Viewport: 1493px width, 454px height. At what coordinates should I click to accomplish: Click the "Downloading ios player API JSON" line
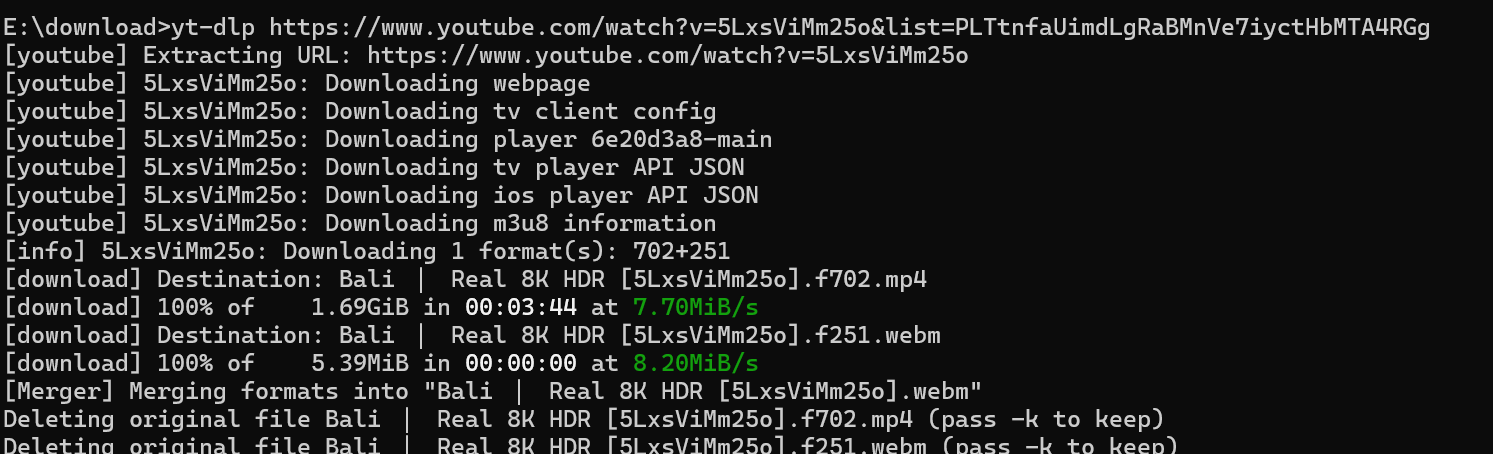click(381, 196)
